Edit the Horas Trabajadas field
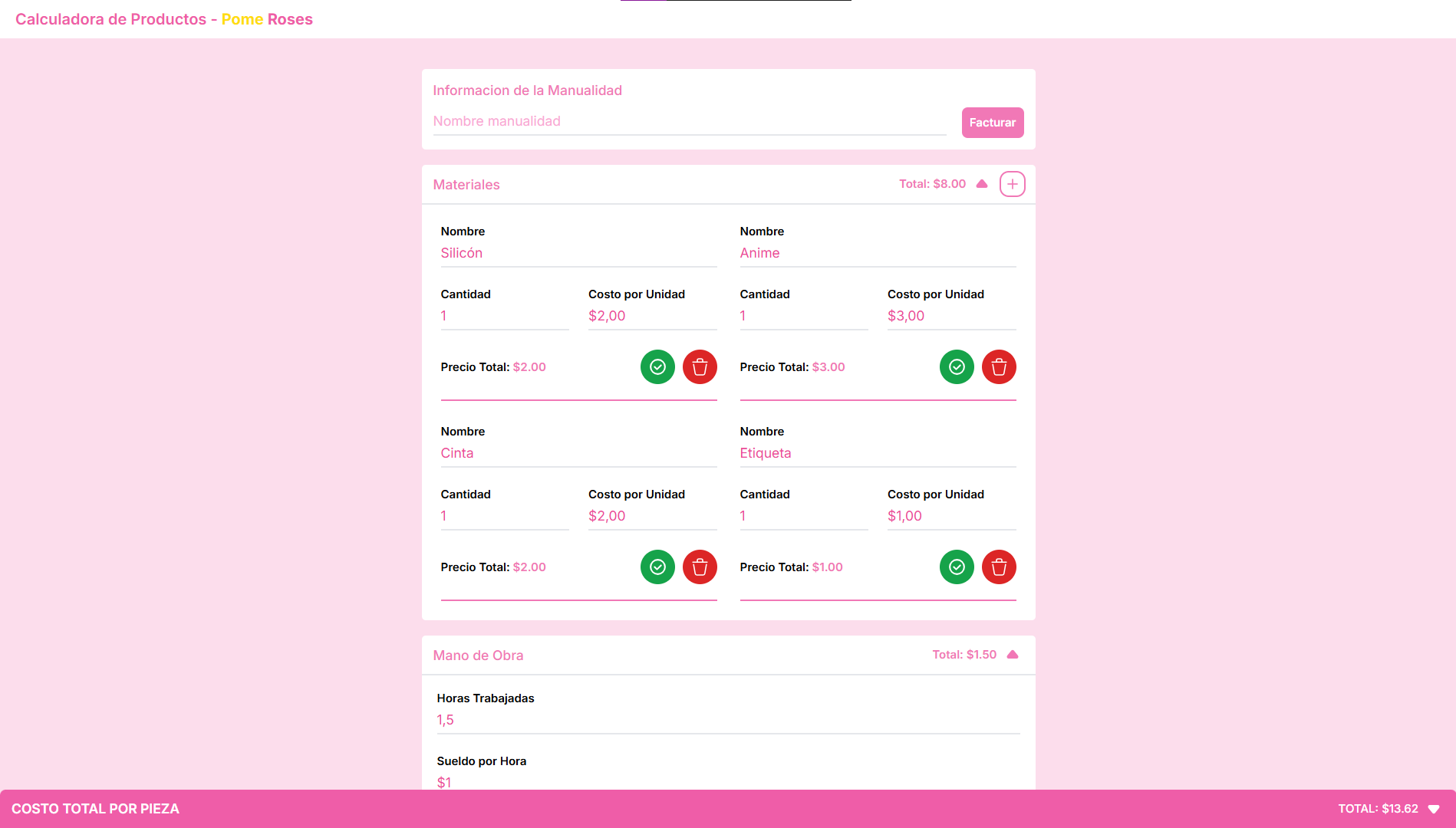This screenshot has height=828, width=1456. tap(727, 721)
